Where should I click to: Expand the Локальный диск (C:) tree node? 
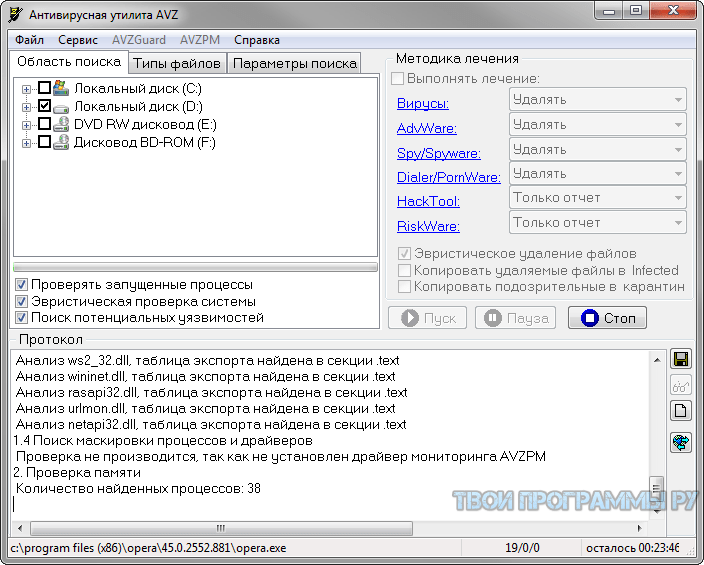click(x=27, y=89)
